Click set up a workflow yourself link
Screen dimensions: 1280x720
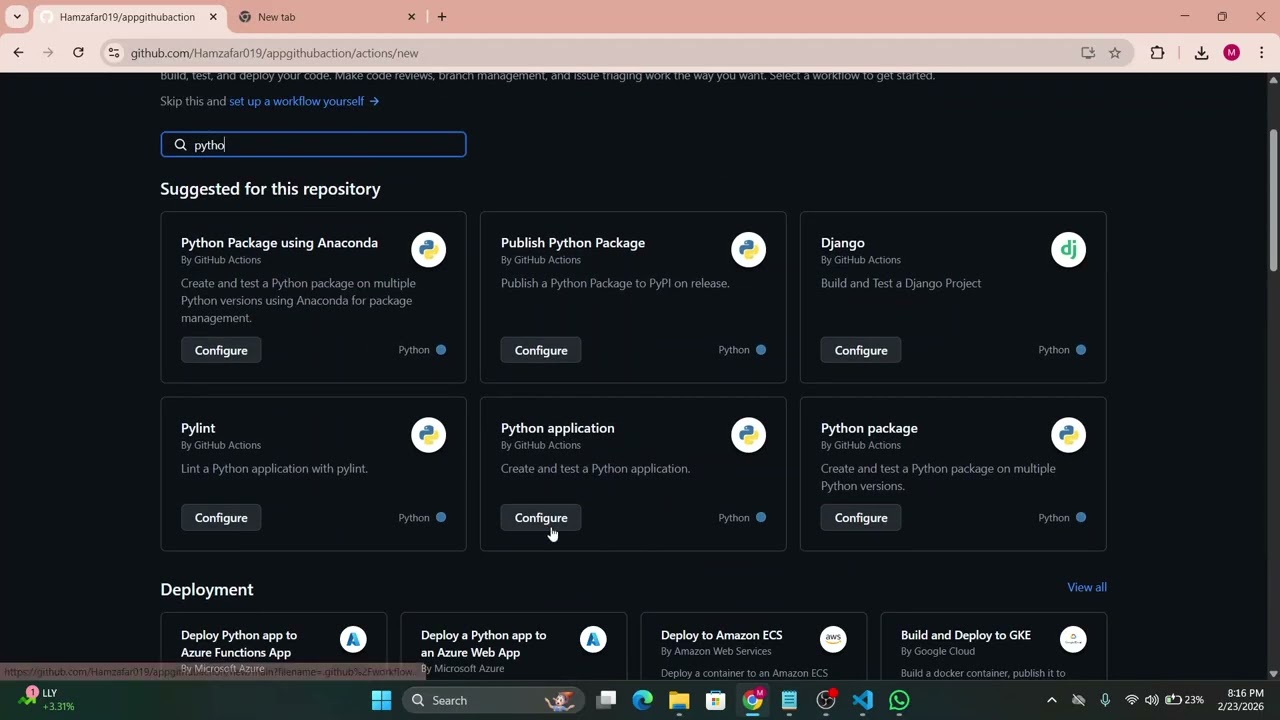point(304,101)
